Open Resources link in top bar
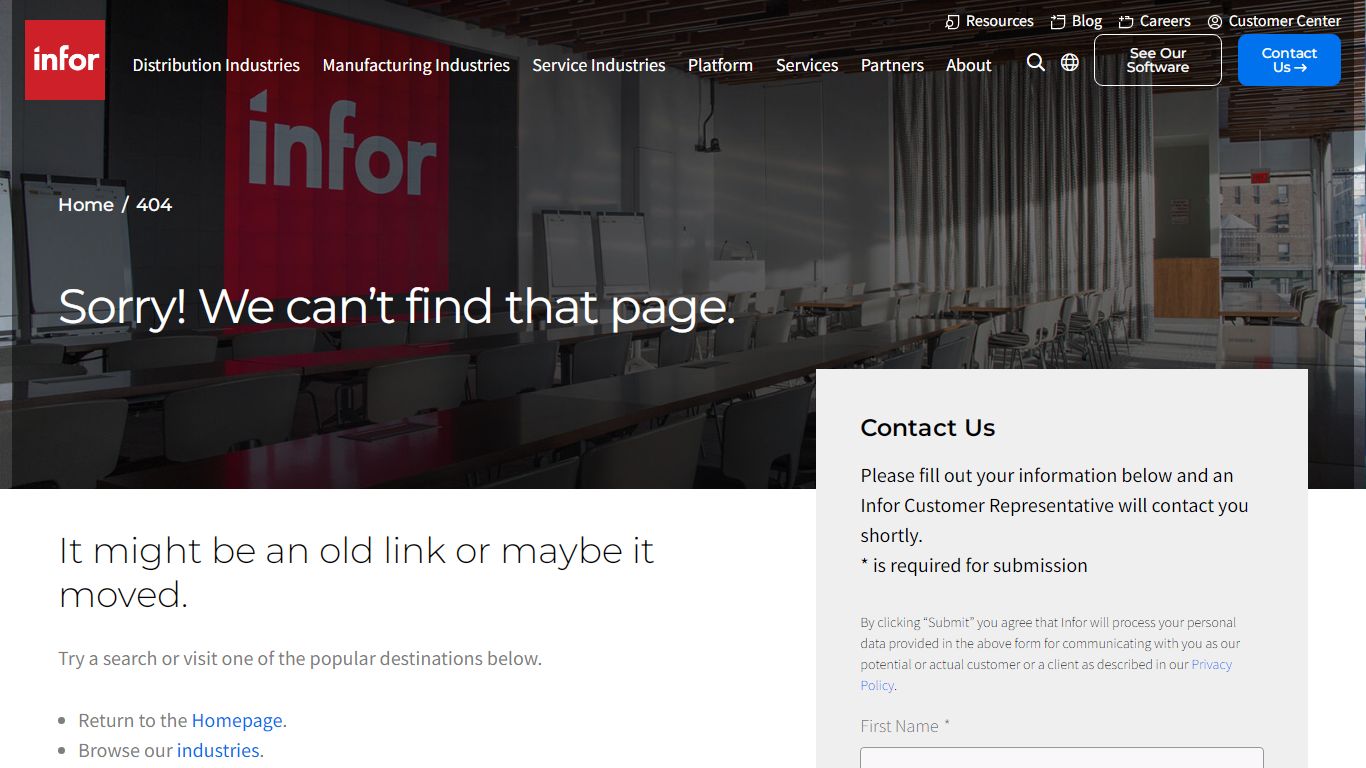Screen dimensions: 1366x768 pos(989,21)
